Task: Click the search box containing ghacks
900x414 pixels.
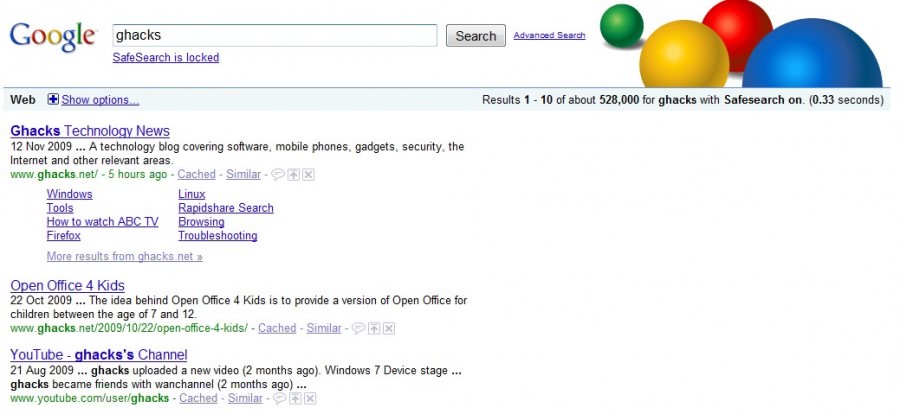Action: click(275, 35)
